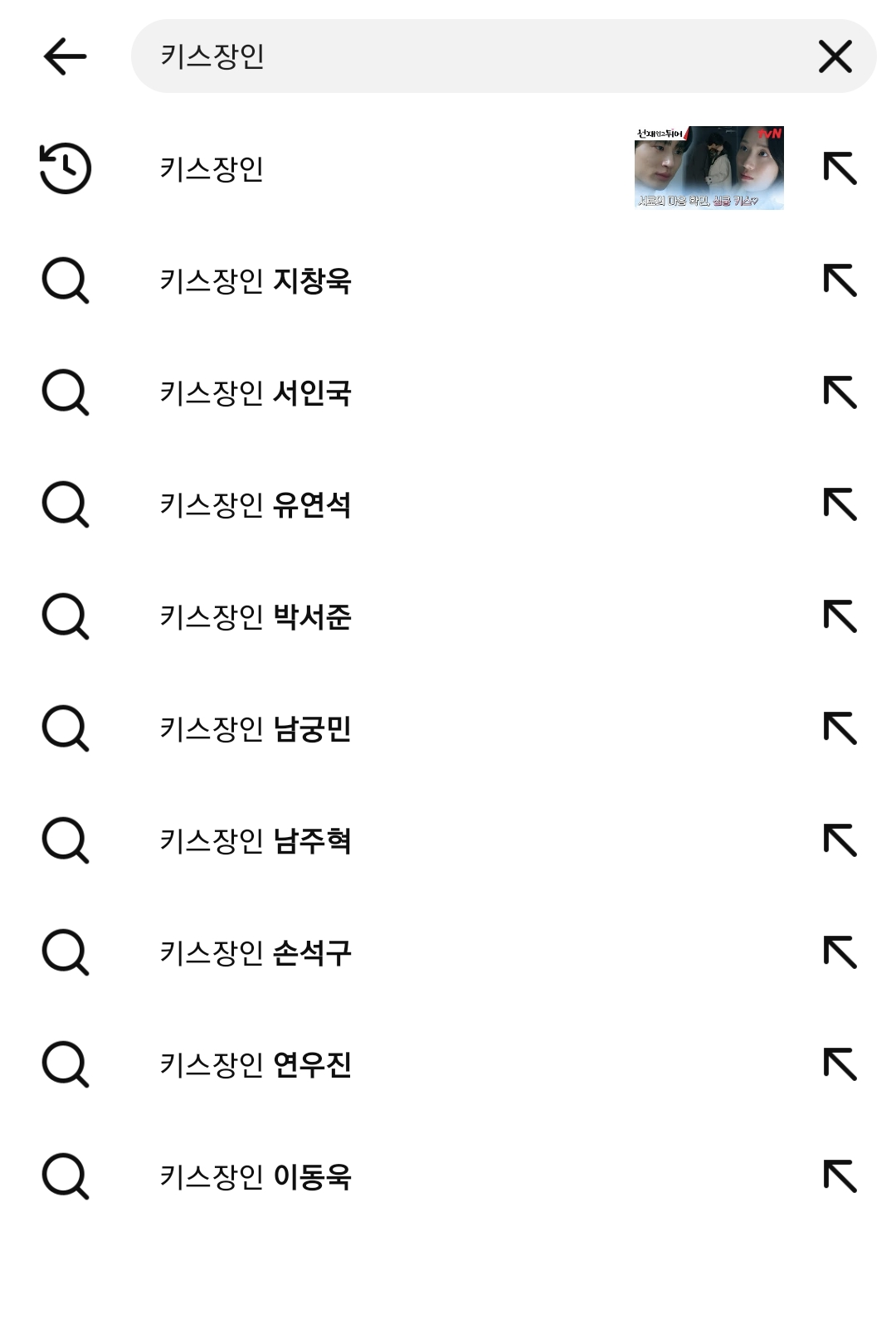Insert 키스장인 서인국 using arrow icon
Image resolution: width=896 pixels, height=1329 pixels.
pos(840,392)
